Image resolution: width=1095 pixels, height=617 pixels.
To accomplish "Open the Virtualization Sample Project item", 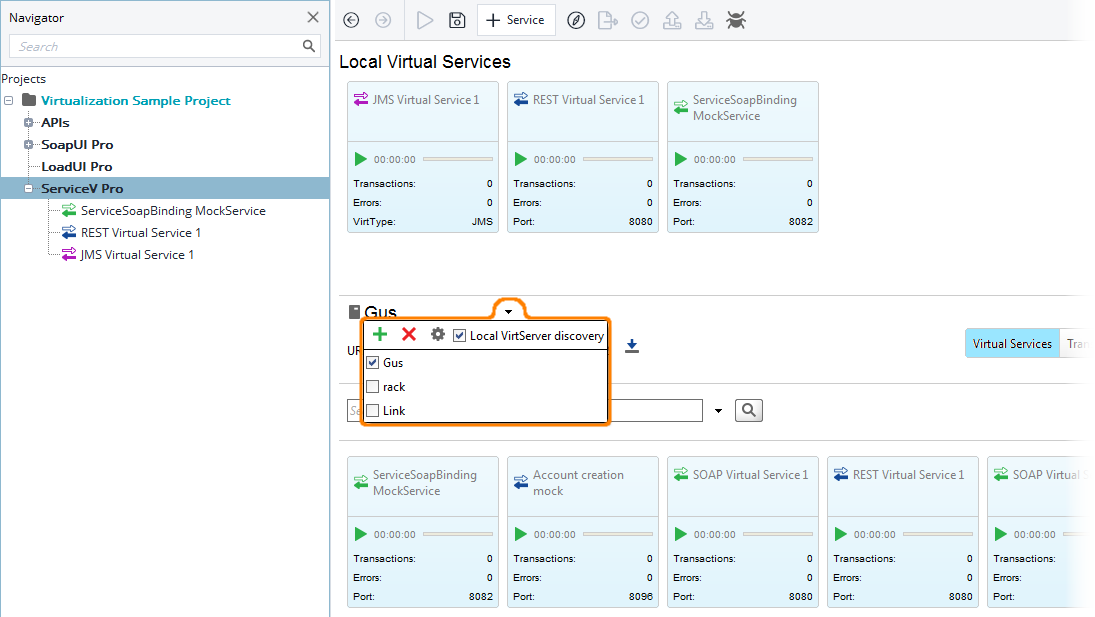I will click(135, 101).
